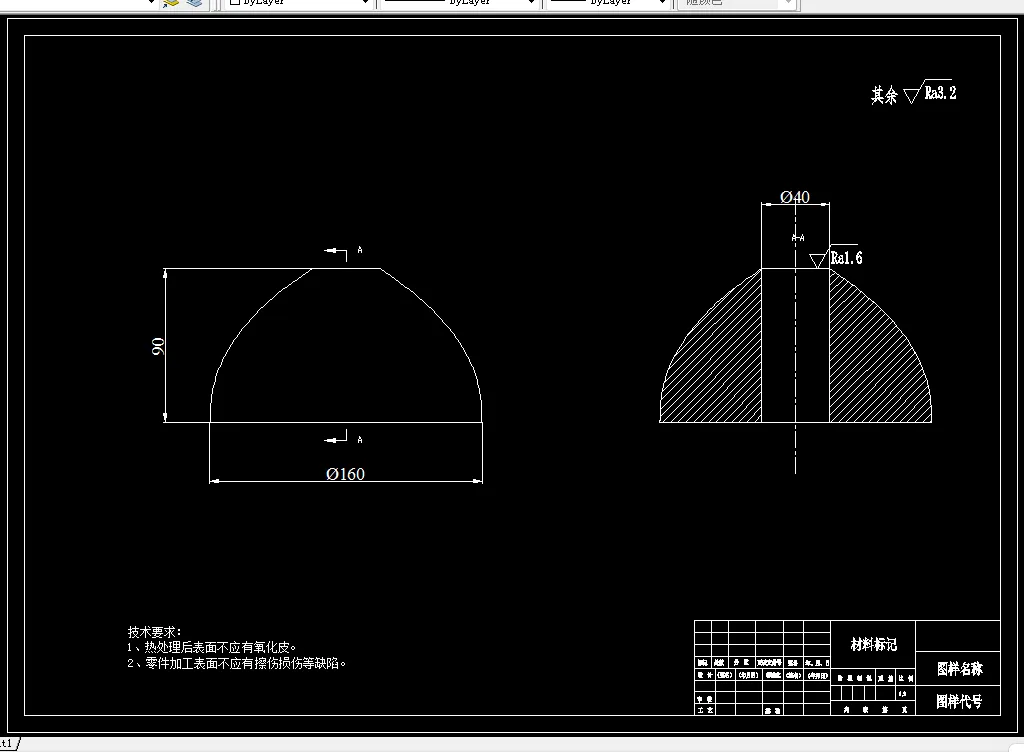Select the note 零件加工表面不应有擦伤损伤等缺陷
This screenshot has width=1024, height=752.
(x=236, y=663)
